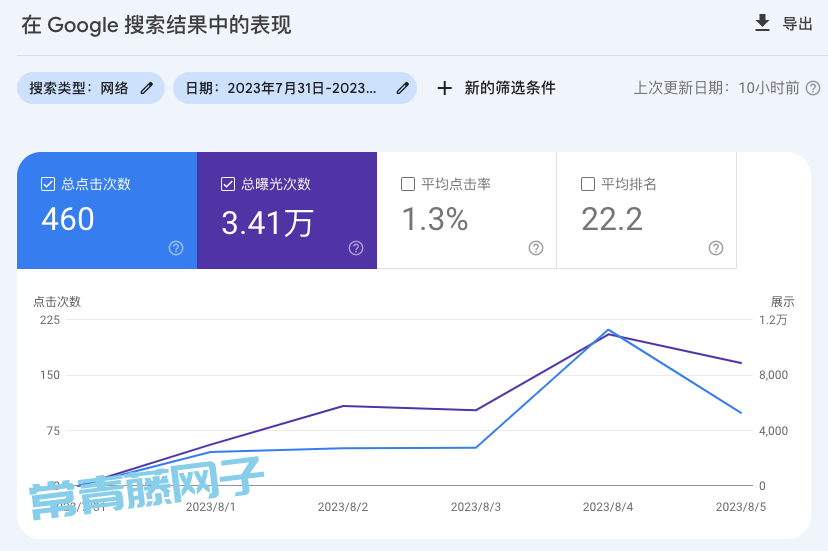
Task: Click the 1.3% average CTR value
Action: tap(435, 219)
